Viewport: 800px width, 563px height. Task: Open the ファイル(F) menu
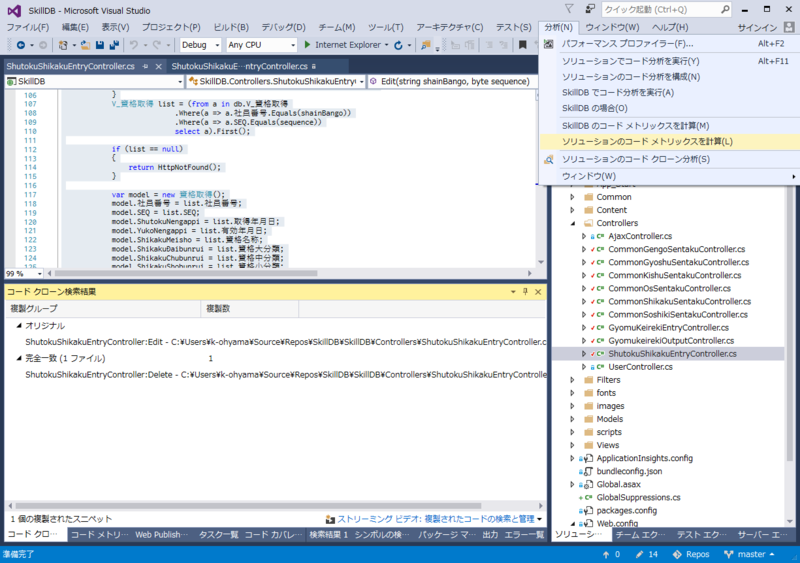point(28,27)
